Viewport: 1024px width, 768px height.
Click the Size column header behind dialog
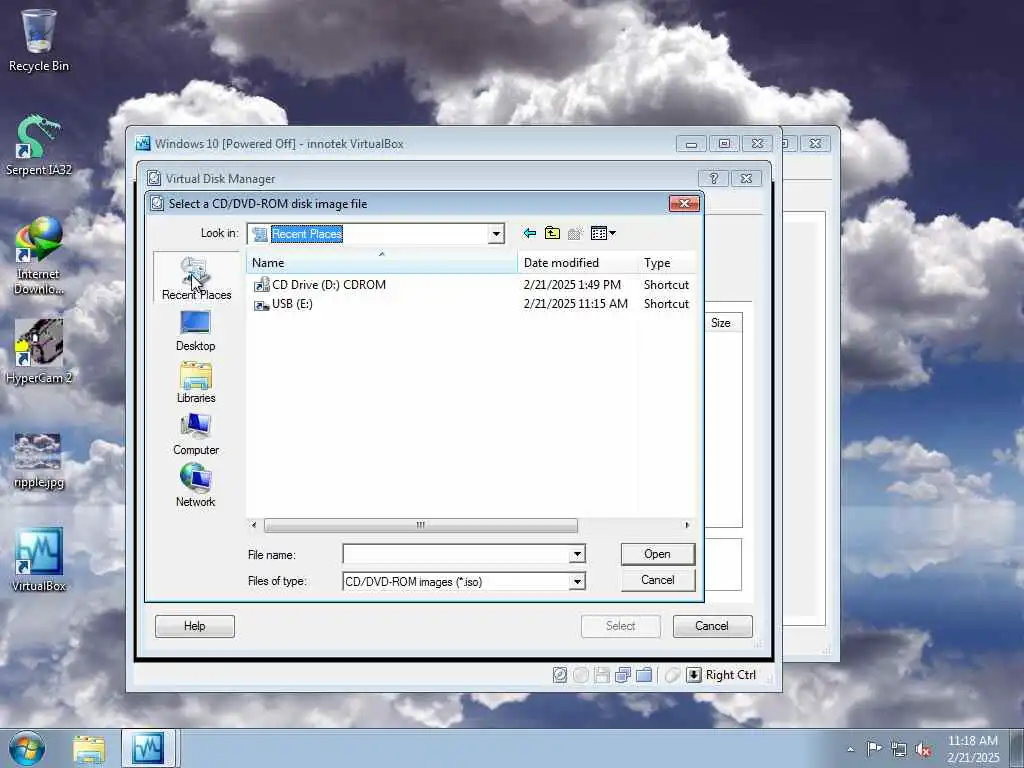pyautogui.click(x=724, y=323)
